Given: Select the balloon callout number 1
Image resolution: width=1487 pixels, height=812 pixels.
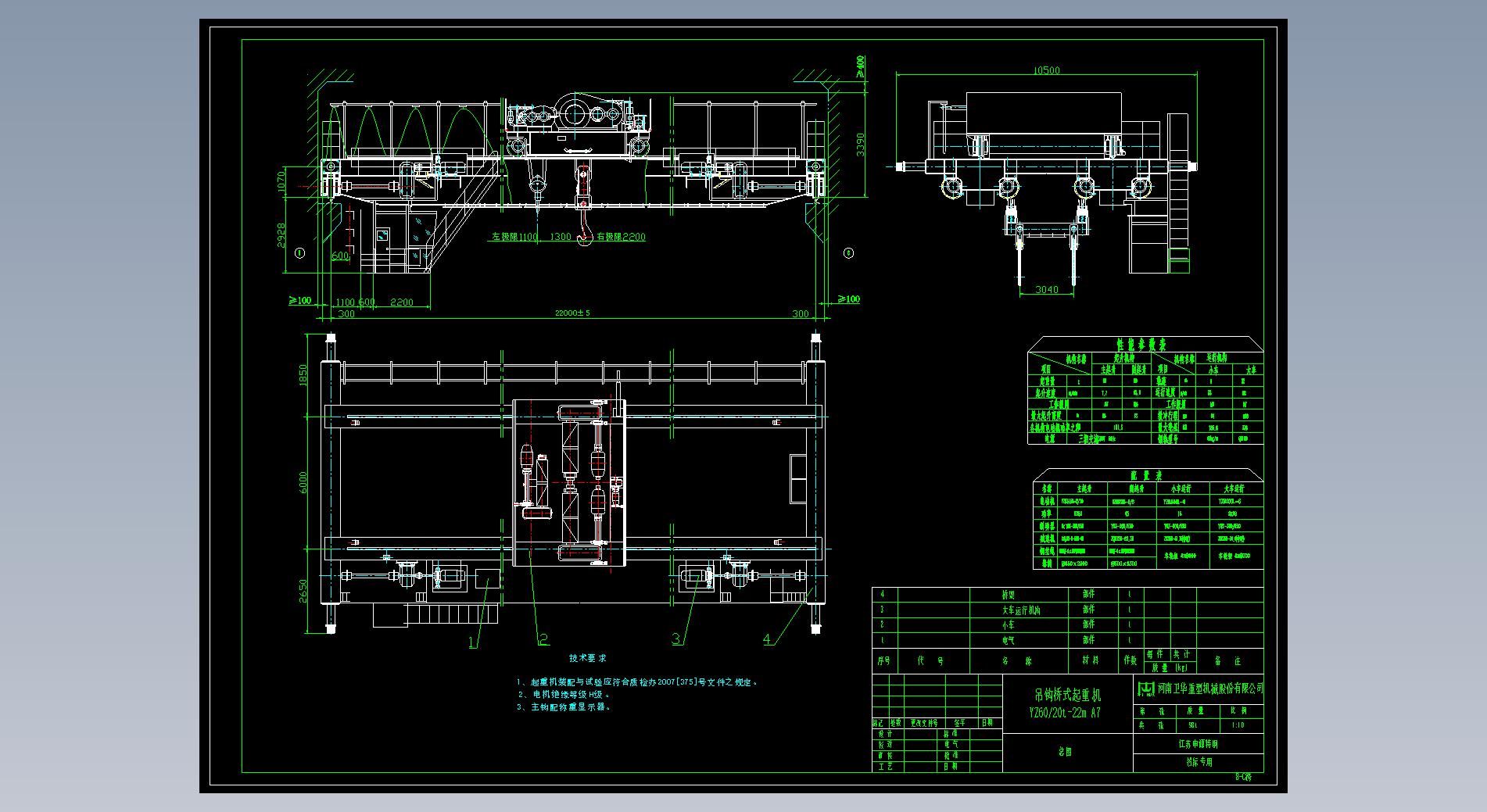Looking at the screenshot, I should coord(472,642).
